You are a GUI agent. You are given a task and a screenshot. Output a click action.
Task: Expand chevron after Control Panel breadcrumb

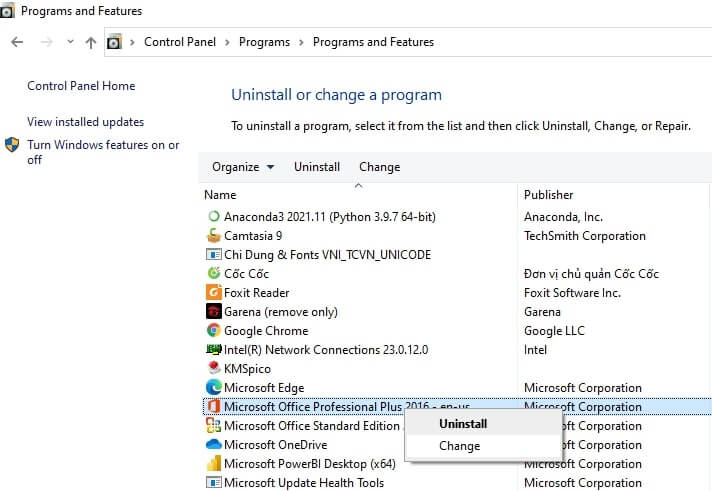point(227,42)
